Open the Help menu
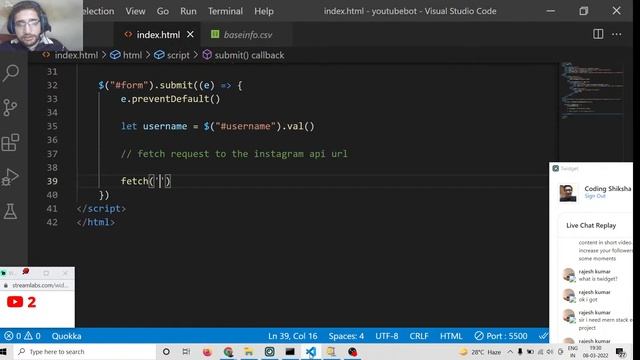This screenshot has height=360, width=640. [x=264, y=11]
